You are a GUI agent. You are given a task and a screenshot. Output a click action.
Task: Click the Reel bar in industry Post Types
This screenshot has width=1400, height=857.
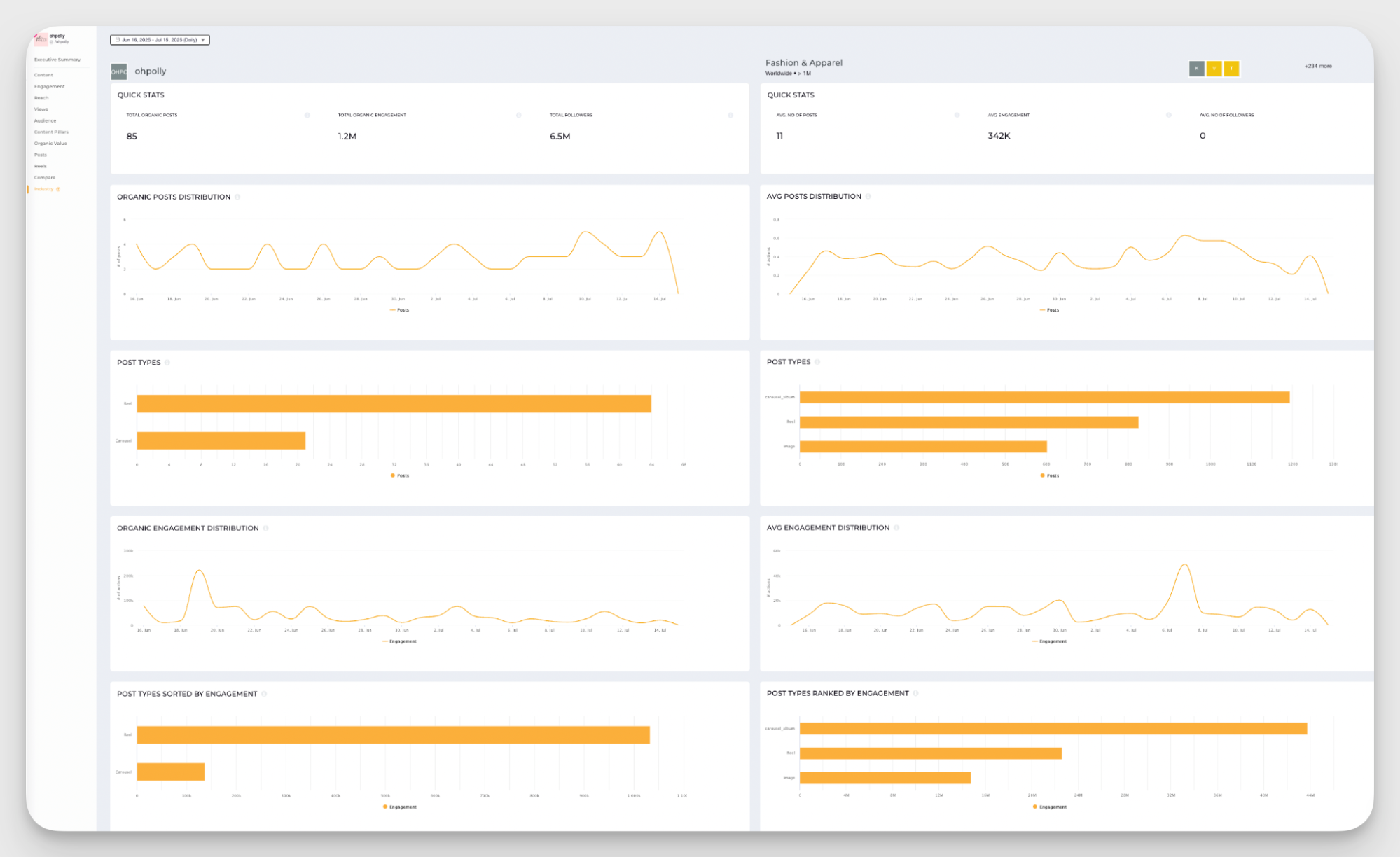969,422
